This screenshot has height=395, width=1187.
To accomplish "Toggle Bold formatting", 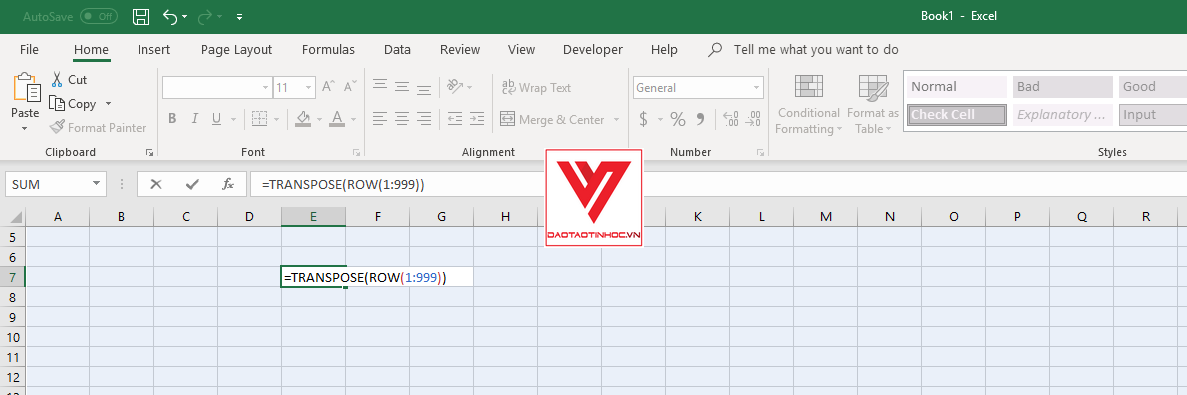I will click(x=172, y=119).
